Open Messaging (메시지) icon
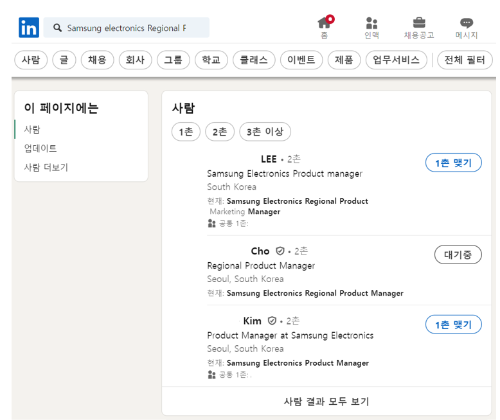 [466, 23]
